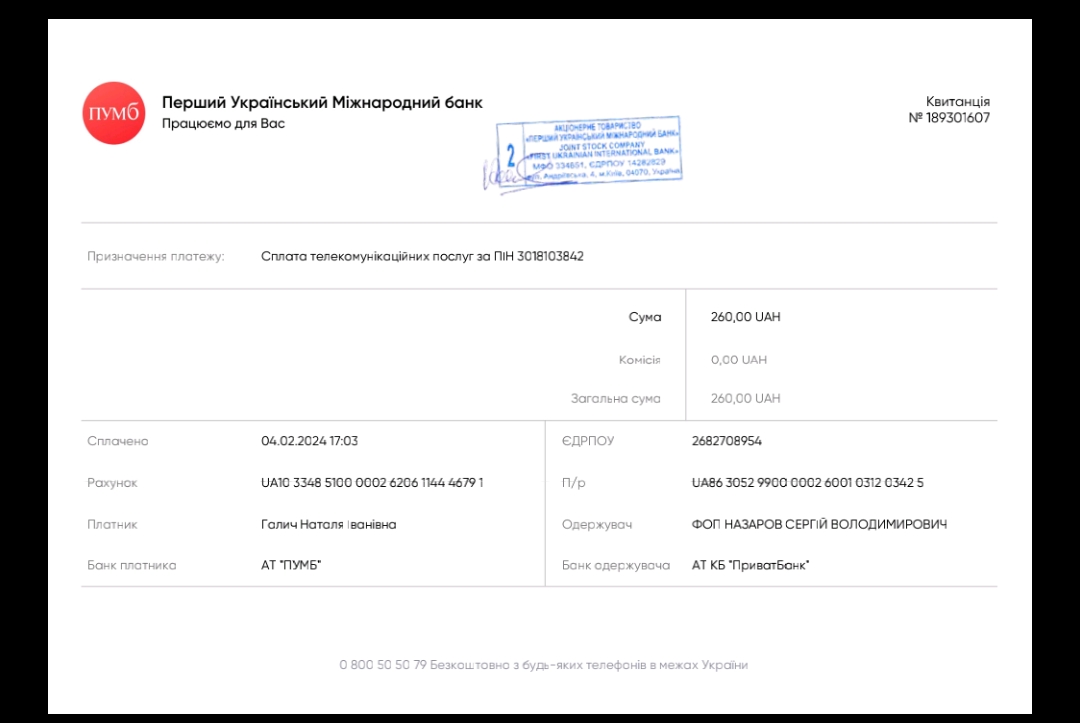This screenshot has height=723, width=1080.
Task: Click the 'Комісія' label
Action: tap(639, 359)
